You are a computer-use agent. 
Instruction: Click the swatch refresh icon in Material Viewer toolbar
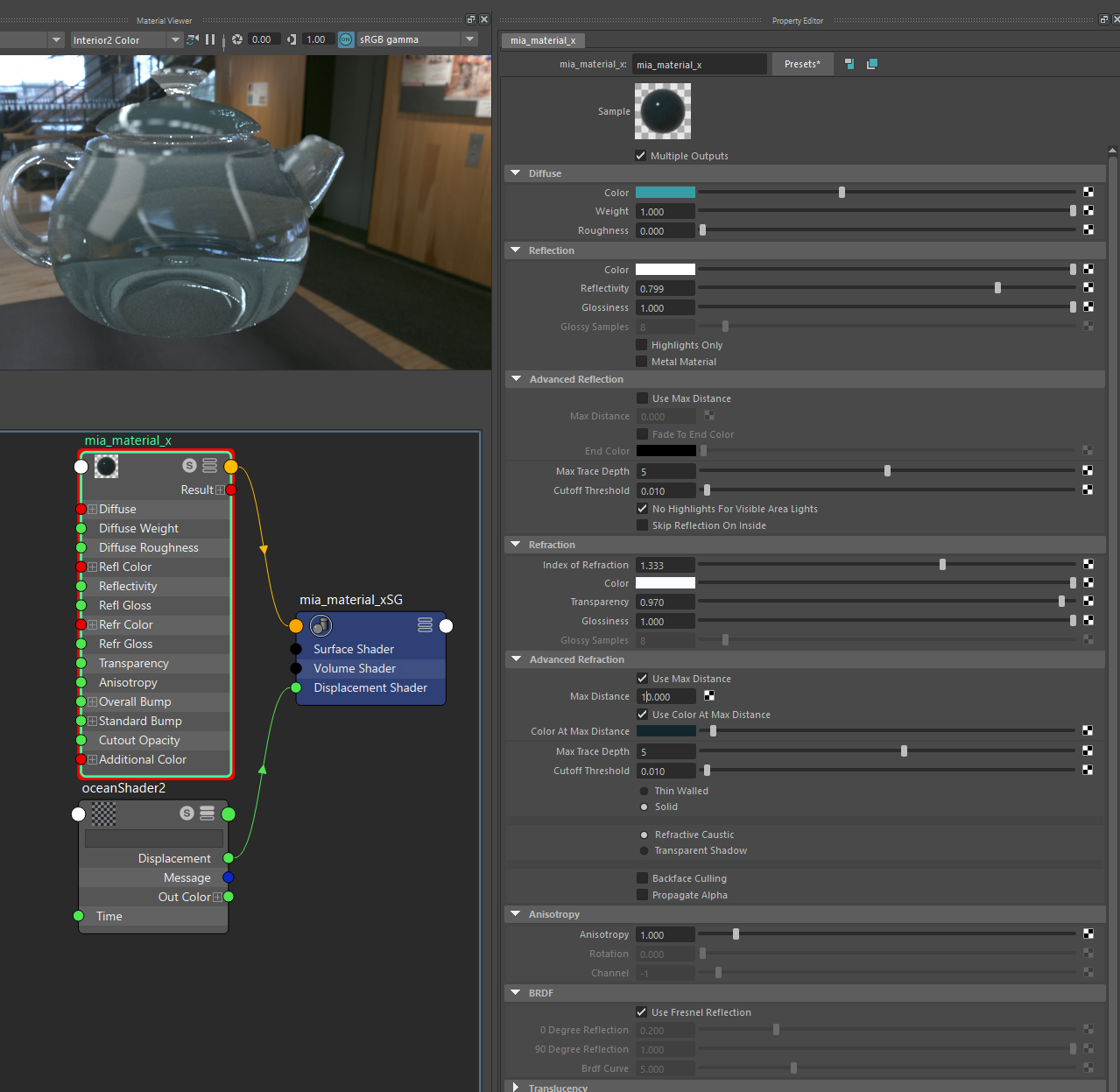click(x=191, y=39)
